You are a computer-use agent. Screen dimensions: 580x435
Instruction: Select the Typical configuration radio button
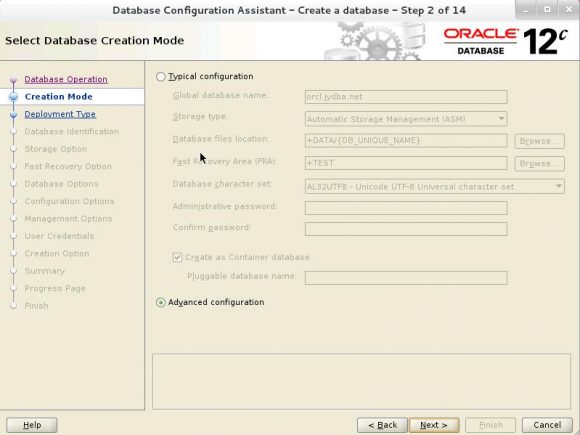point(161,77)
